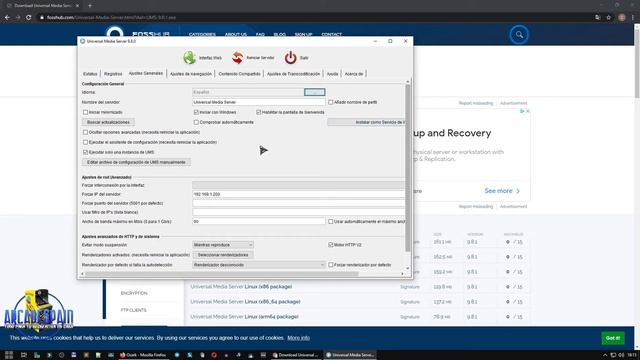Click the volume icon in the system tray
Image resolution: width=640 pixels, height=360 pixels.
point(621,355)
